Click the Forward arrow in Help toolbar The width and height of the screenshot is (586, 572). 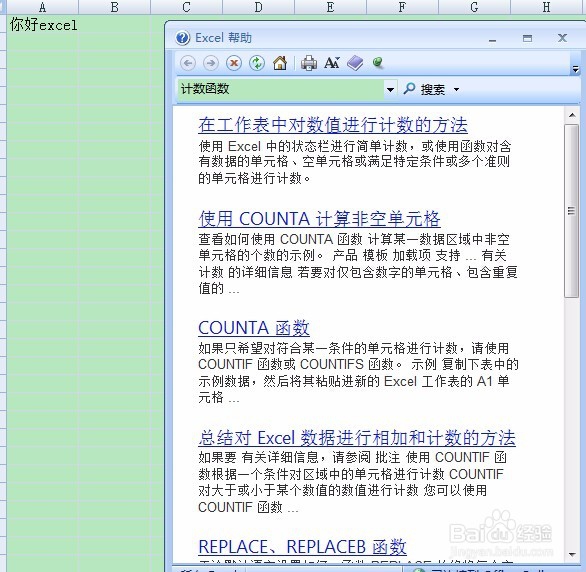(x=211, y=63)
